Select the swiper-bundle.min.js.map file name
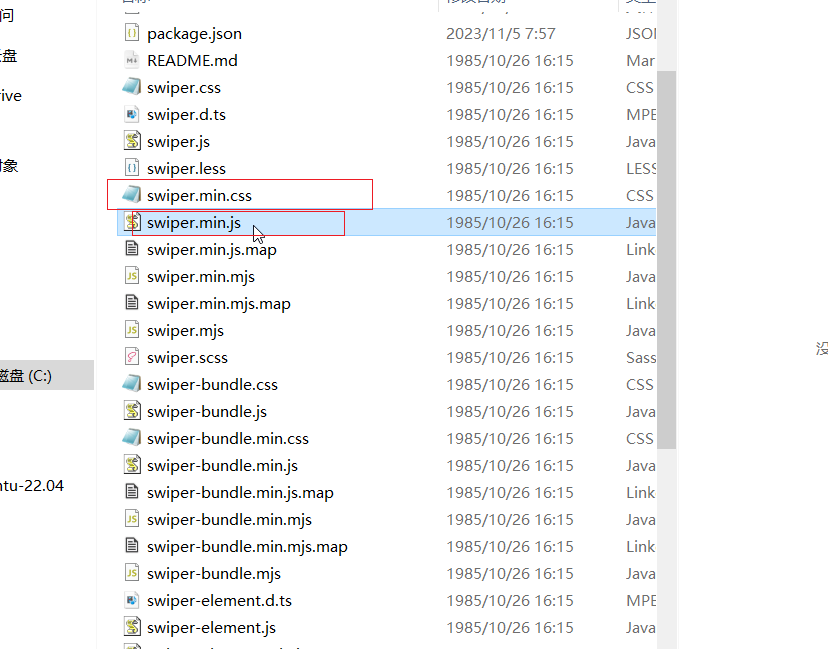Screen dimensions: 828x649 click(x=240, y=493)
